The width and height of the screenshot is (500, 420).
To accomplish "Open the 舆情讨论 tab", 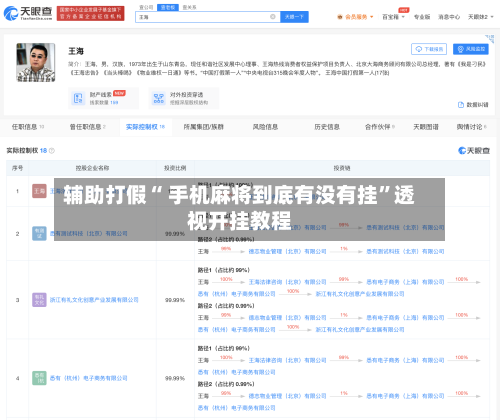I will 471,127.
